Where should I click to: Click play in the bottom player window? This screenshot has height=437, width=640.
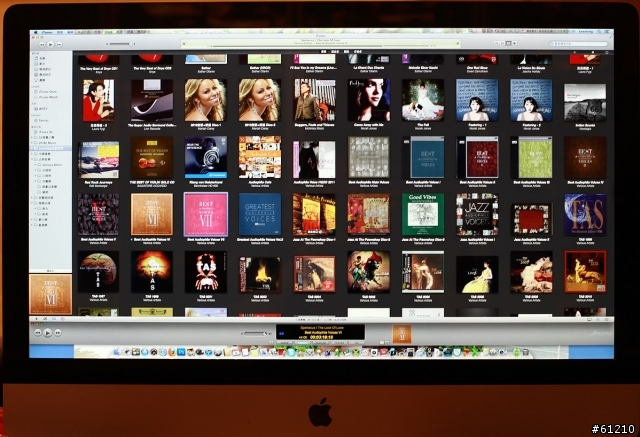click(x=47, y=333)
